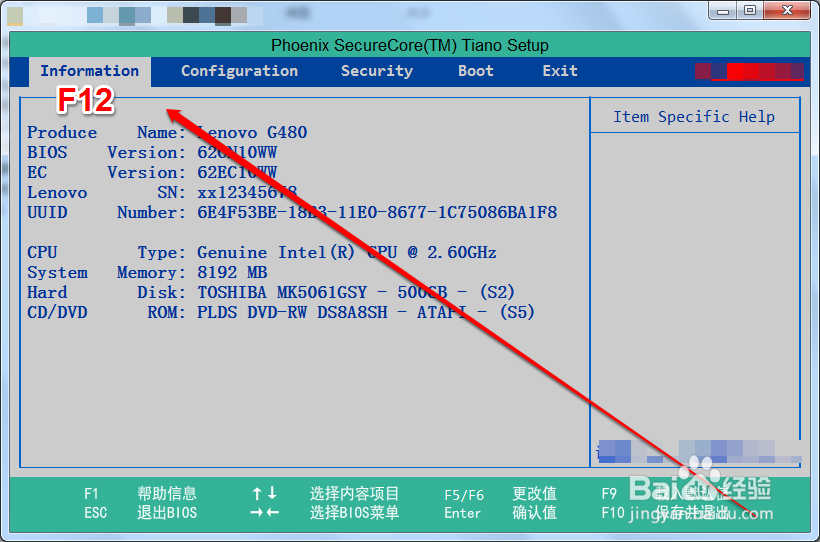Select the Exit tab
Image resolution: width=820 pixels, height=542 pixels.
(560, 71)
